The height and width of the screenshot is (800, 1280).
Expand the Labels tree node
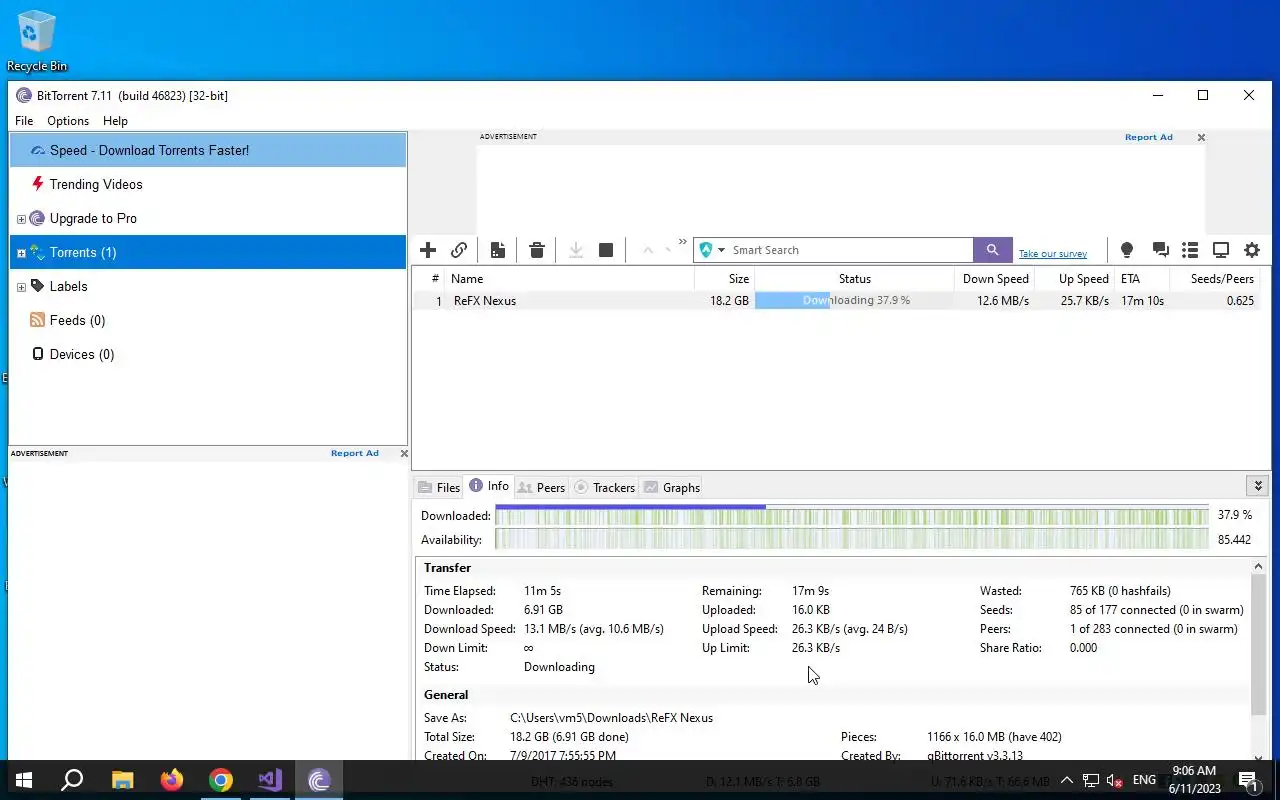(x=21, y=287)
